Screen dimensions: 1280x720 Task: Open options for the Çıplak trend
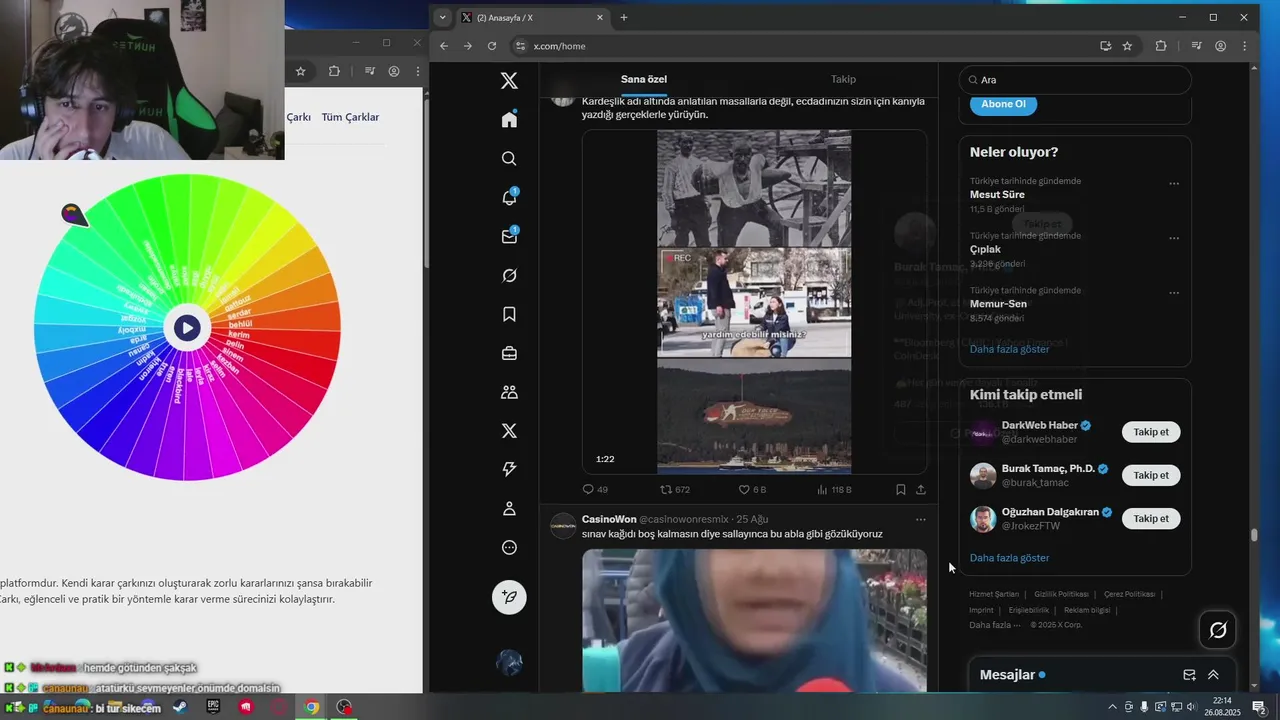1174,238
